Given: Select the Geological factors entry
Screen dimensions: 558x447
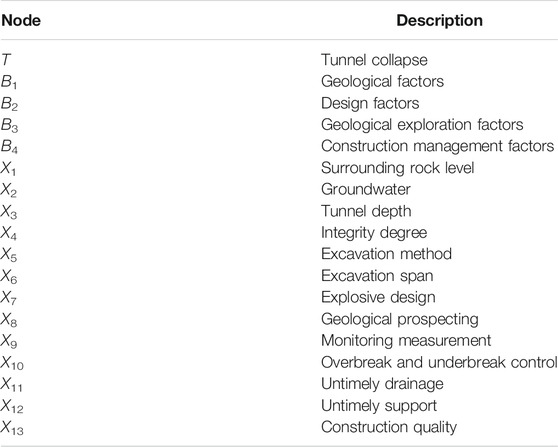Looking at the screenshot, I should coord(382,81).
